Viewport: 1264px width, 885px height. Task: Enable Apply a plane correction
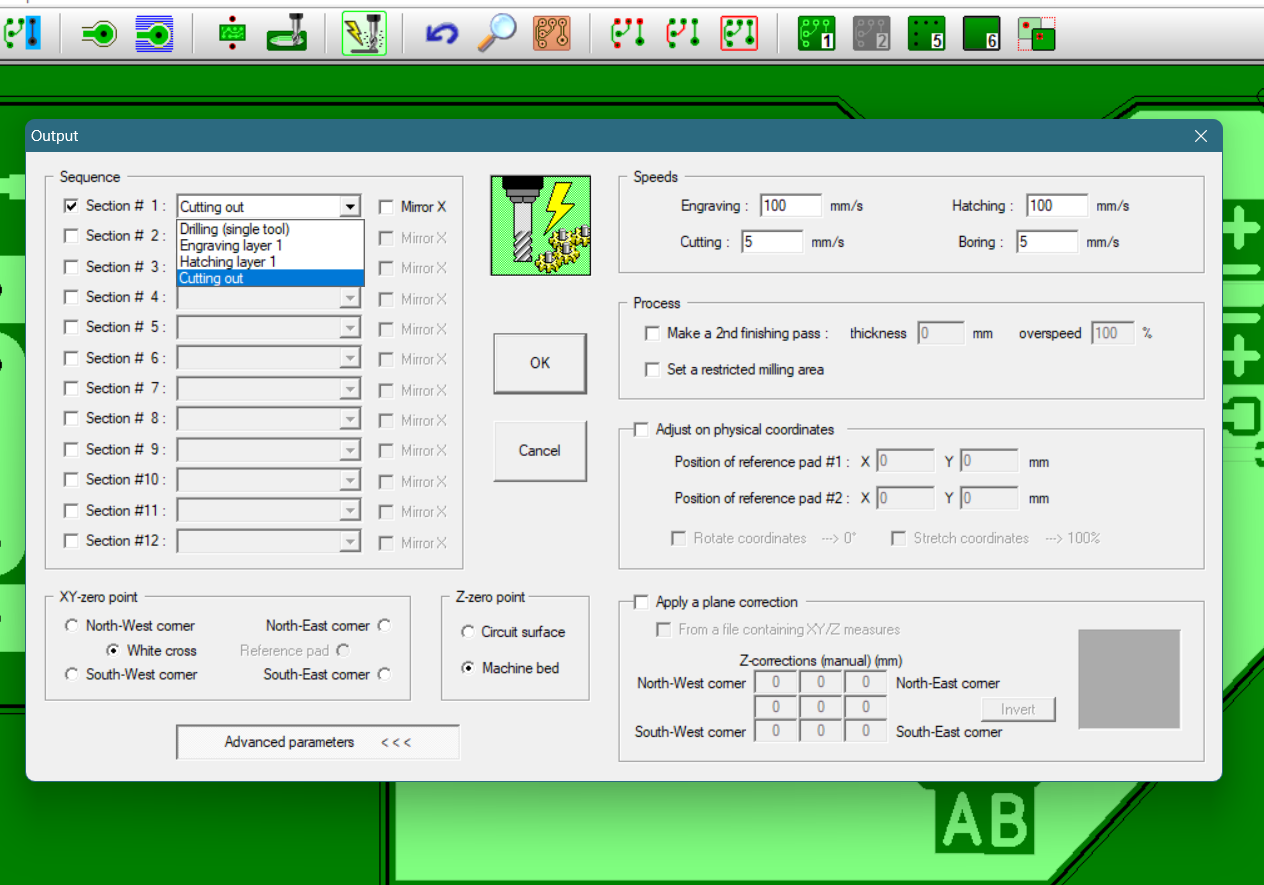pyautogui.click(x=641, y=602)
